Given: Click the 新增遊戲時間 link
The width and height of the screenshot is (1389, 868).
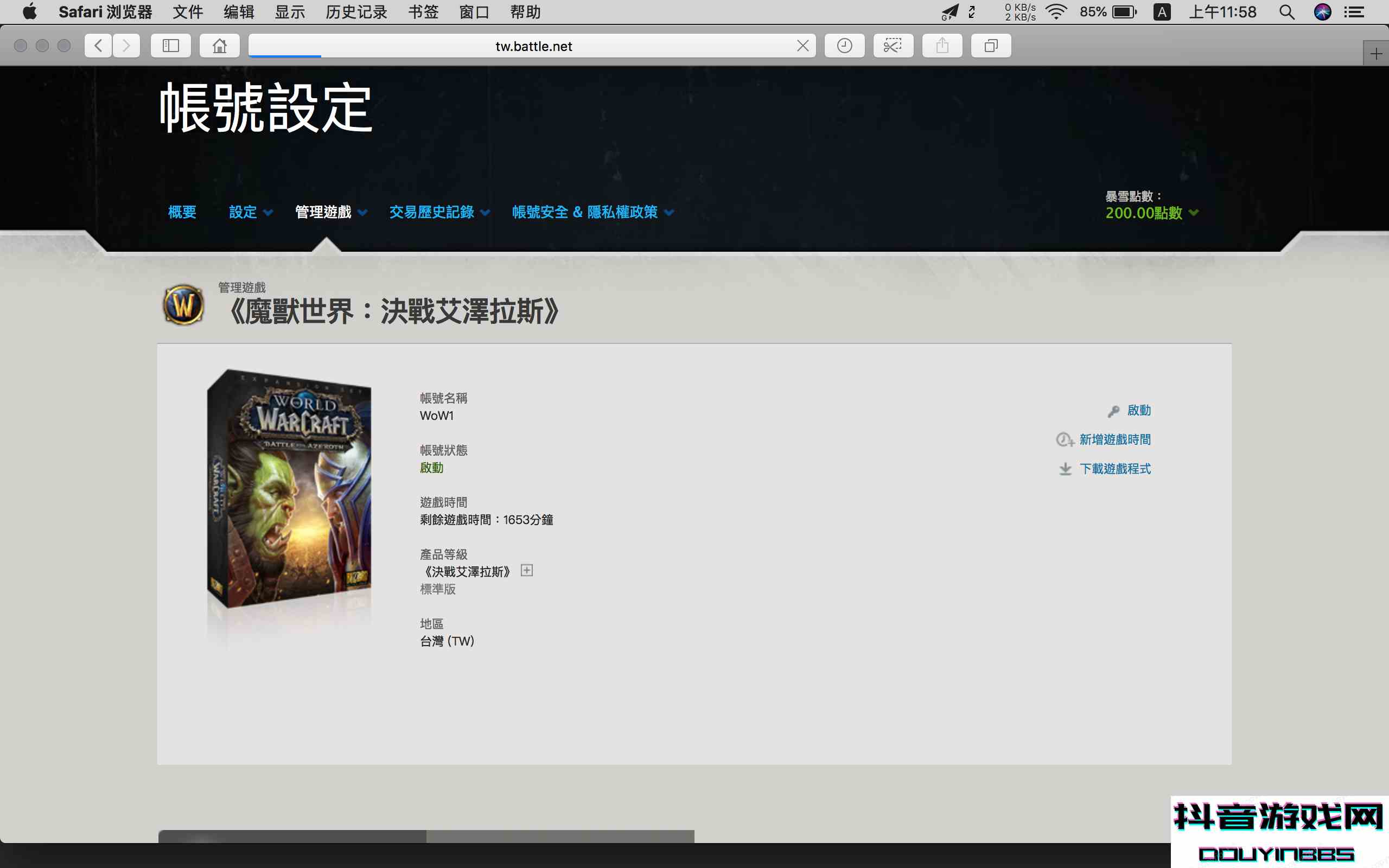Looking at the screenshot, I should point(1114,440).
